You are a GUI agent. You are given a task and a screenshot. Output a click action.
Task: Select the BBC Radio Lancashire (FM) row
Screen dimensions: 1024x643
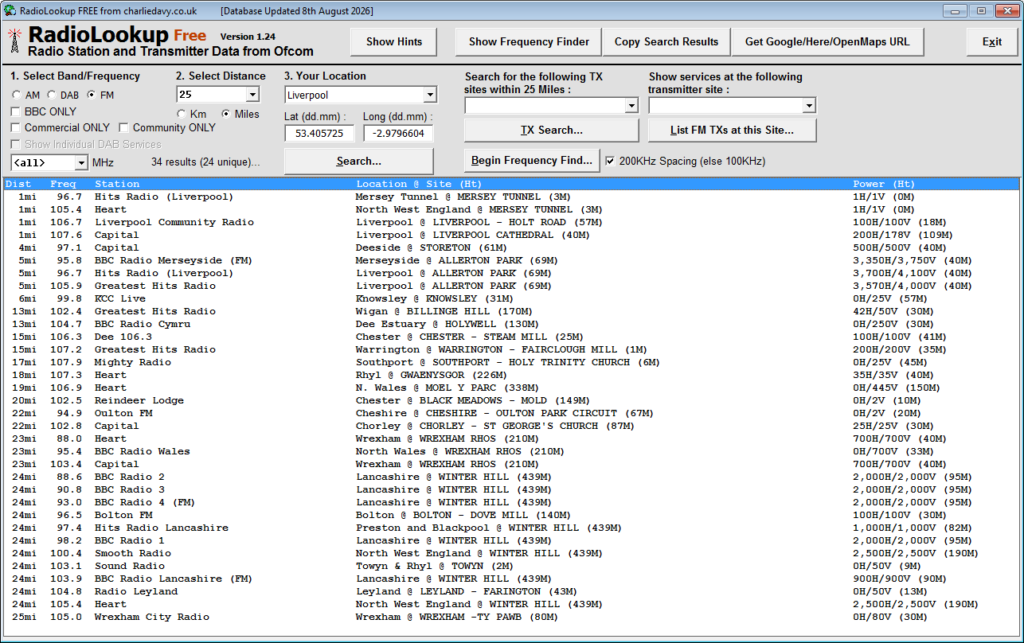click(511, 578)
